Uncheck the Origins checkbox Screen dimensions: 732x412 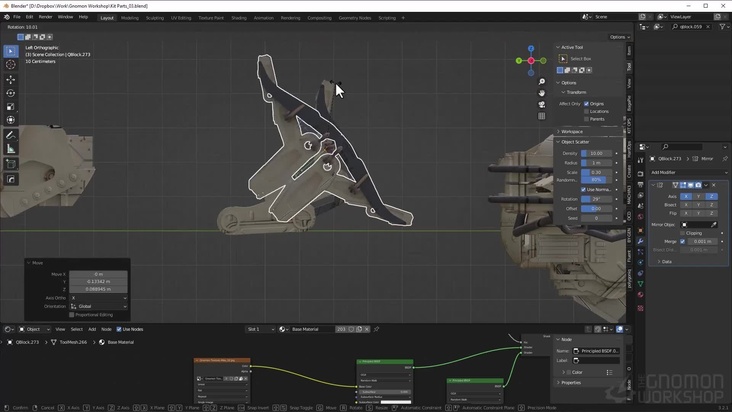pos(586,103)
